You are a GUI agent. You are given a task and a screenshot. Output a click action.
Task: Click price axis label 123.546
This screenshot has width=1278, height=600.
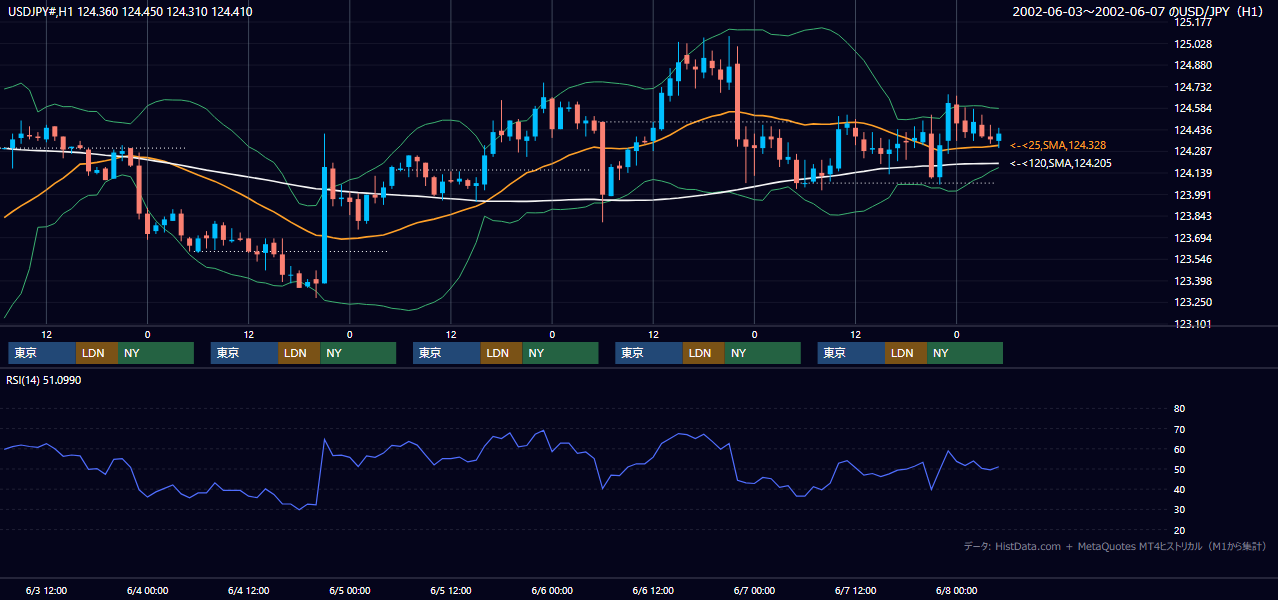(1193, 259)
